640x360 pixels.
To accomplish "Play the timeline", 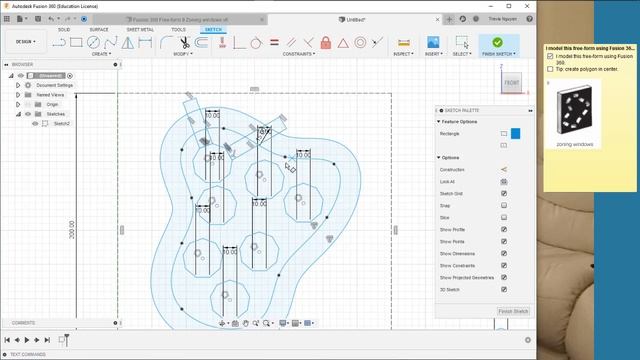I will pos(27,340).
